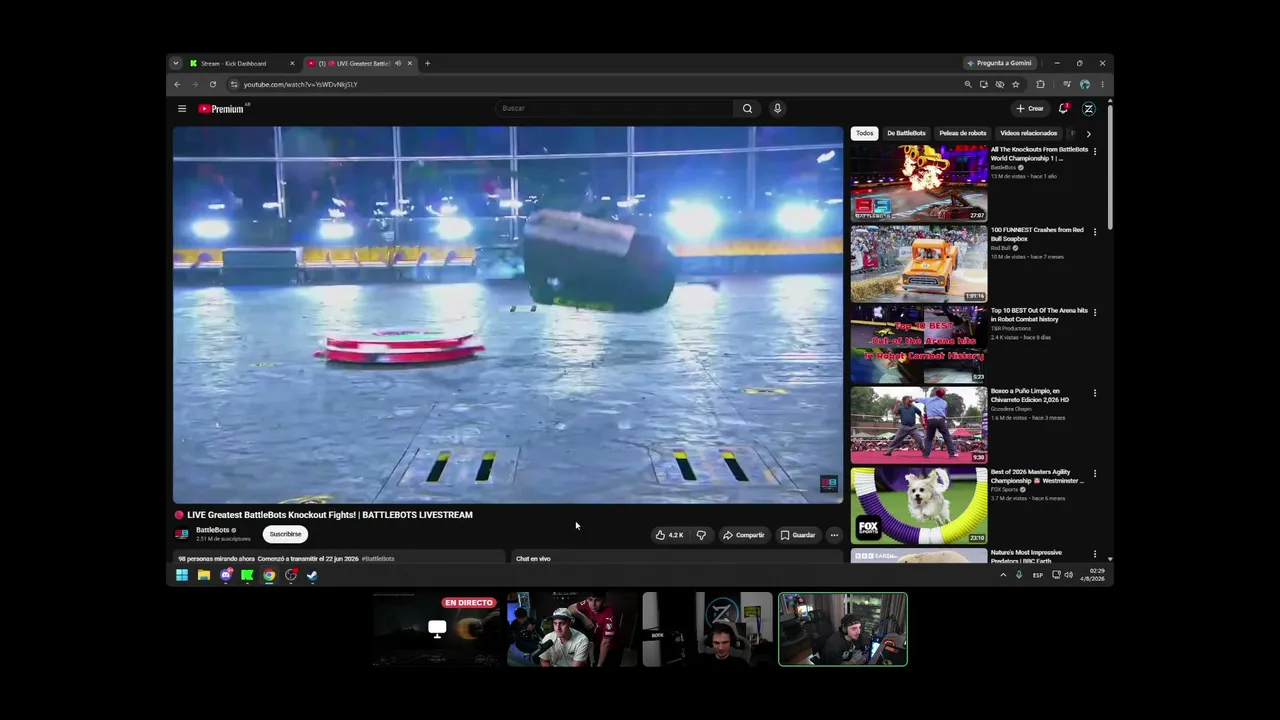This screenshot has width=1280, height=720.
Task: Open BattleBots channel avatar
Action: pyautogui.click(x=182, y=534)
